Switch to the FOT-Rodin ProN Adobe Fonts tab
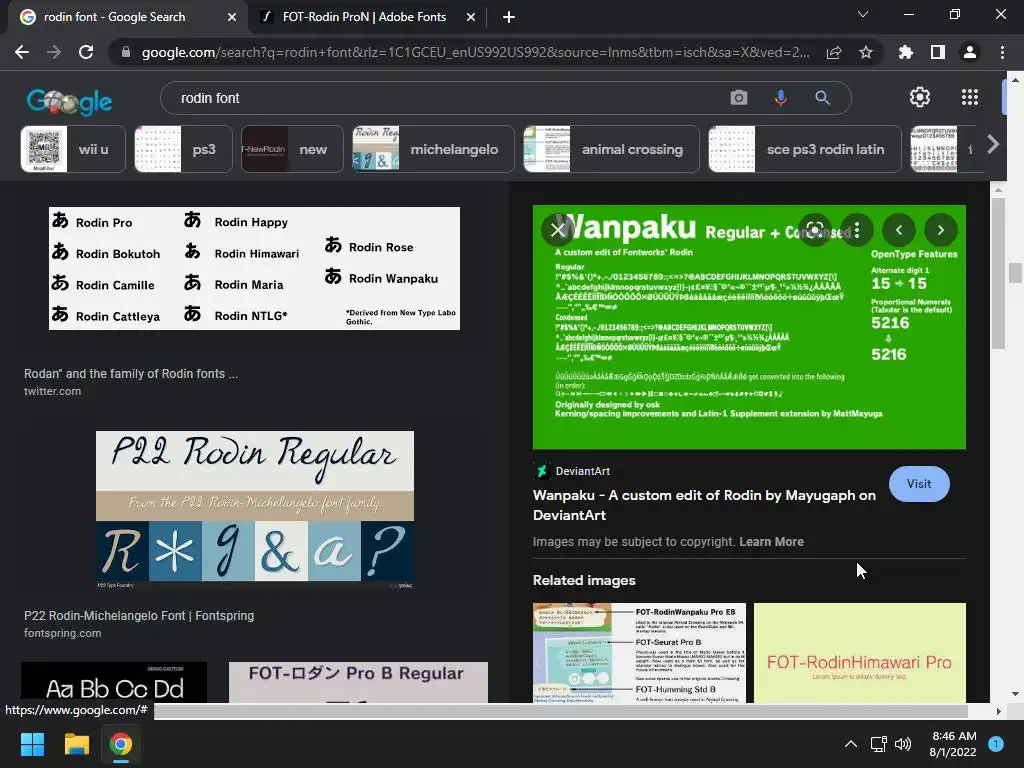The height and width of the screenshot is (768, 1024). pyautogui.click(x=364, y=17)
